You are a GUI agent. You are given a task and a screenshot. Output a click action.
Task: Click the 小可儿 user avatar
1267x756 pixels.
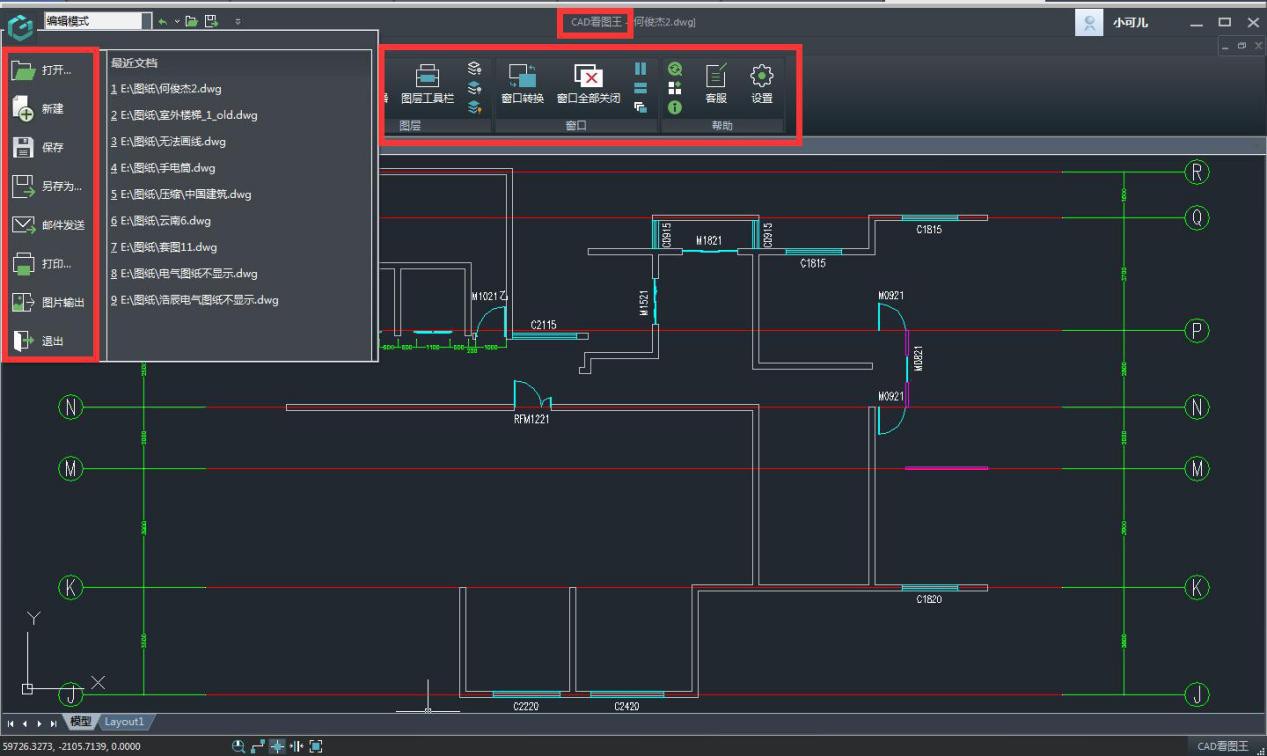pos(1089,22)
